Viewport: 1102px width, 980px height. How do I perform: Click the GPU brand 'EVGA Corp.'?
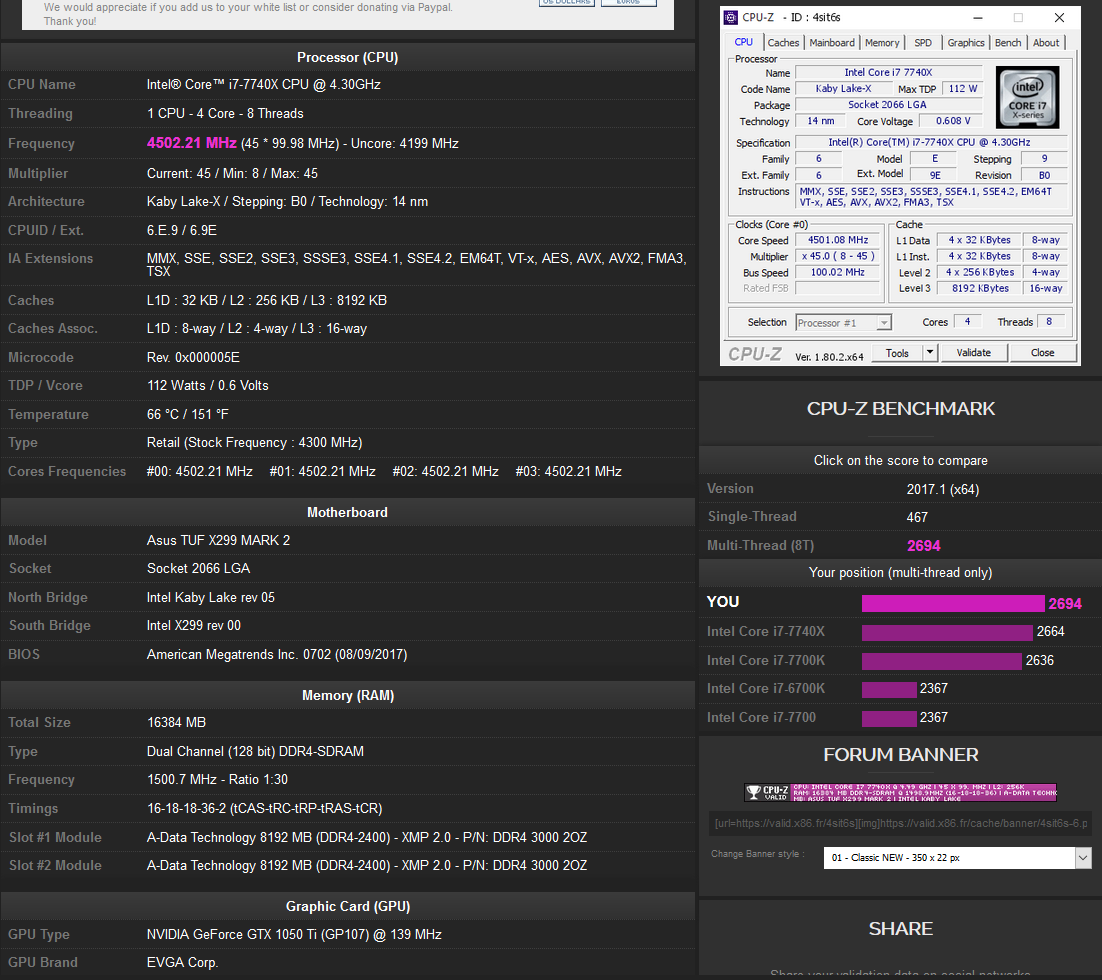click(183, 962)
